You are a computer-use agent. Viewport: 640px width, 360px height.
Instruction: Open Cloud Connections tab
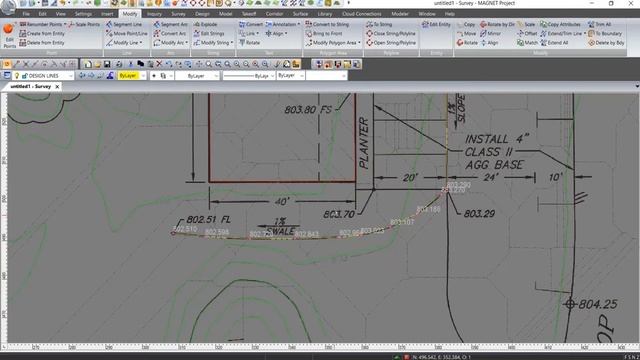coord(362,14)
